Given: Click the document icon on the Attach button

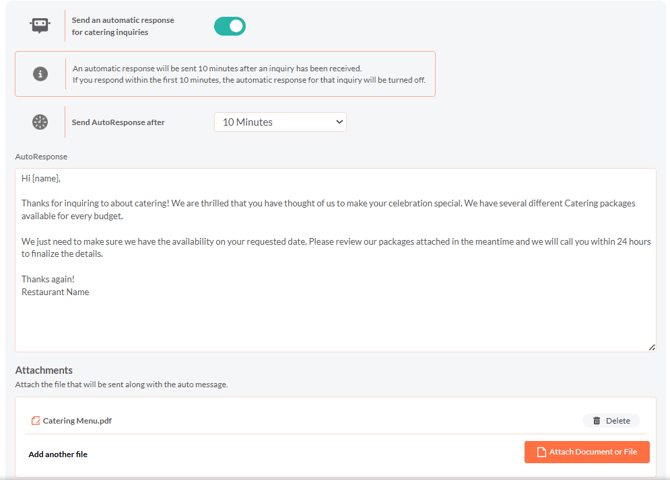Looking at the screenshot, I should click(x=541, y=452).
